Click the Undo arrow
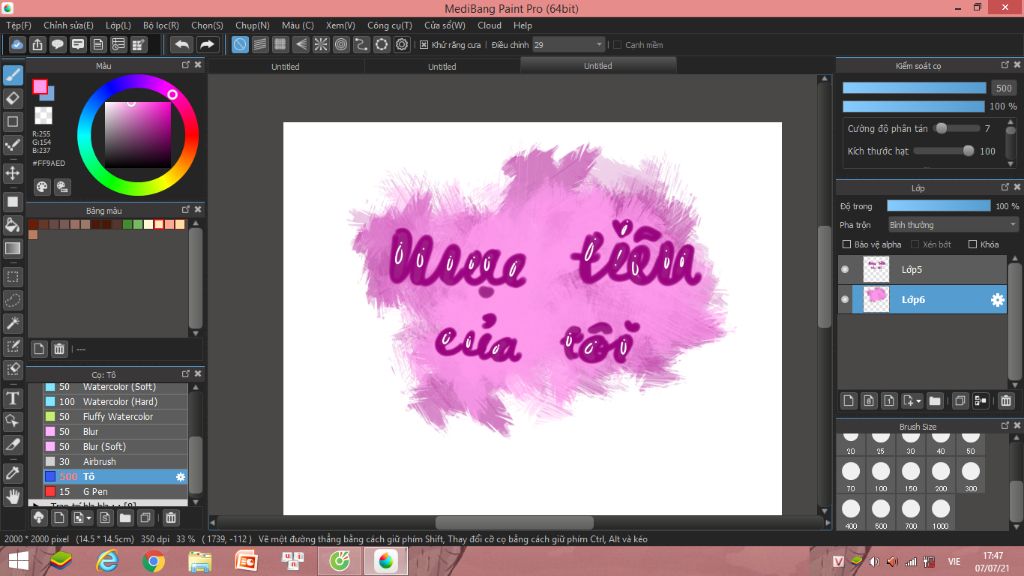 182,44
